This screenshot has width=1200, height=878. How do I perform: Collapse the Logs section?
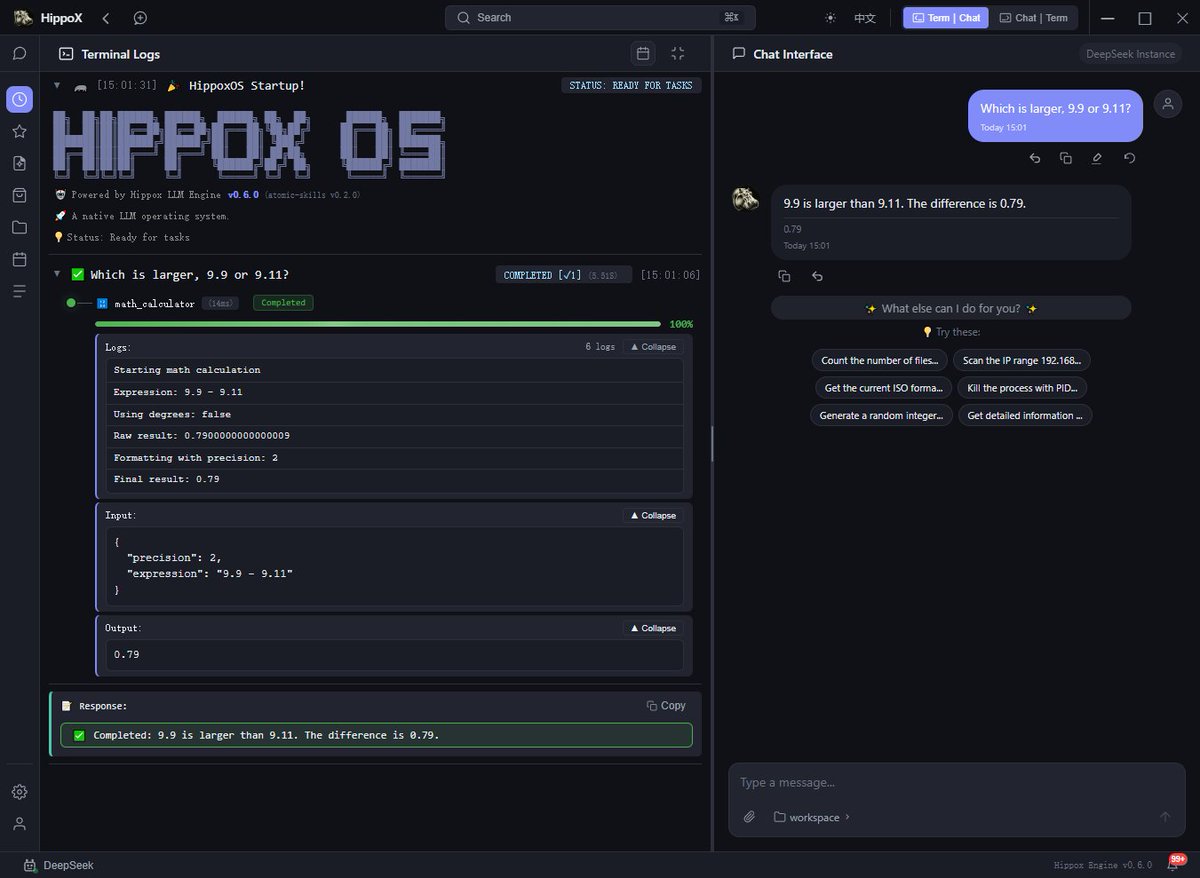click(653, 347)
